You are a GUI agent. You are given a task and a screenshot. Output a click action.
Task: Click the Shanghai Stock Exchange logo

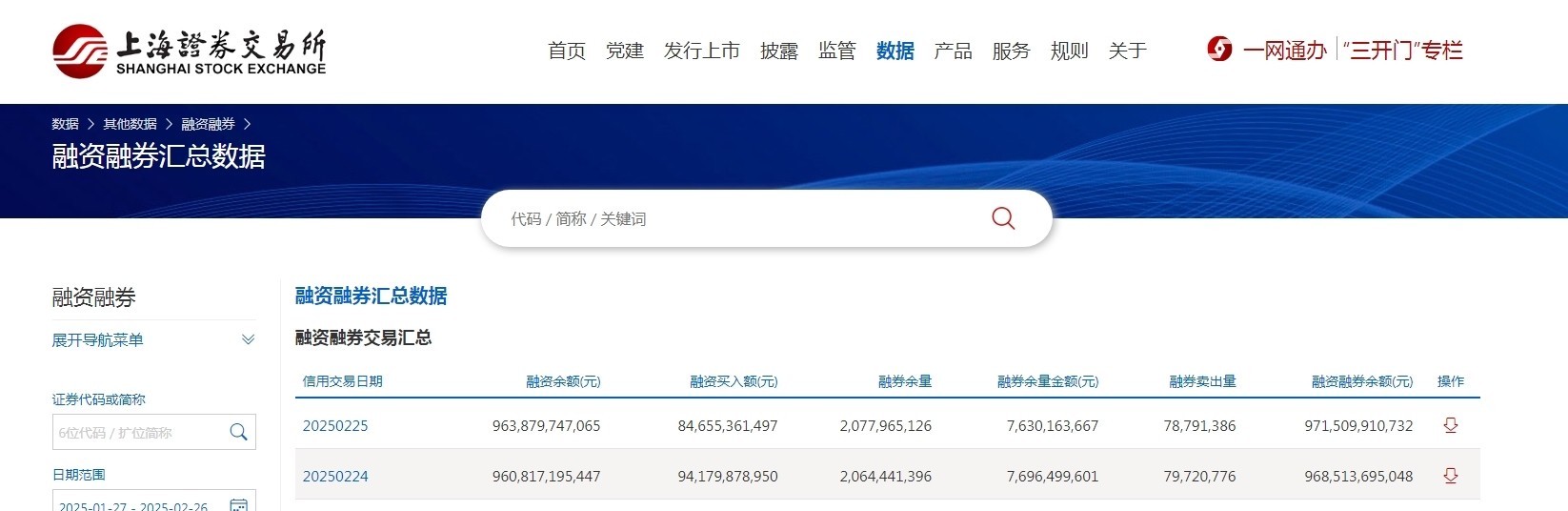(189, 51)
